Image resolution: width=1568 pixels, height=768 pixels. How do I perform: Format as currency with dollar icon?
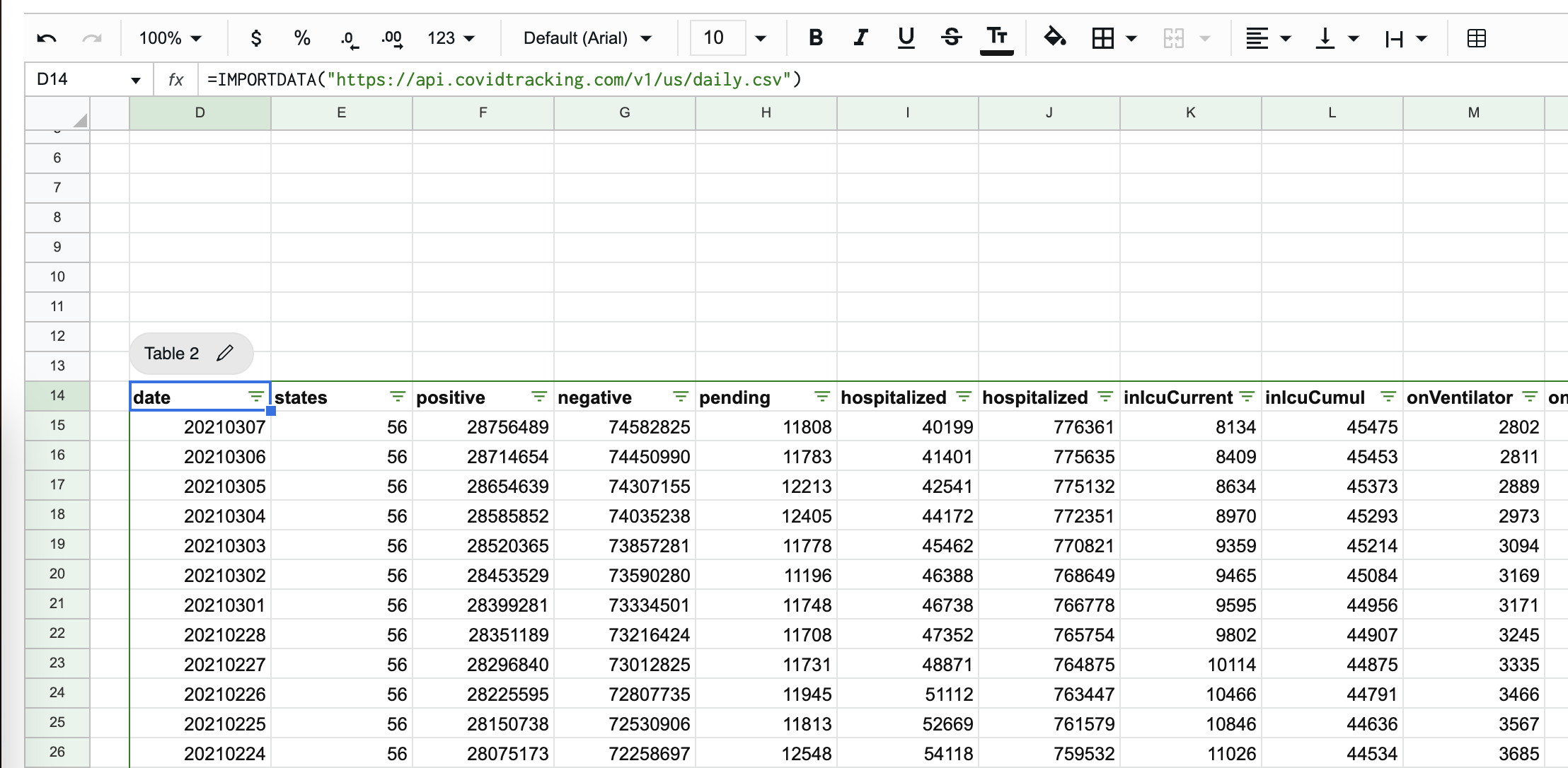point(256,38)
